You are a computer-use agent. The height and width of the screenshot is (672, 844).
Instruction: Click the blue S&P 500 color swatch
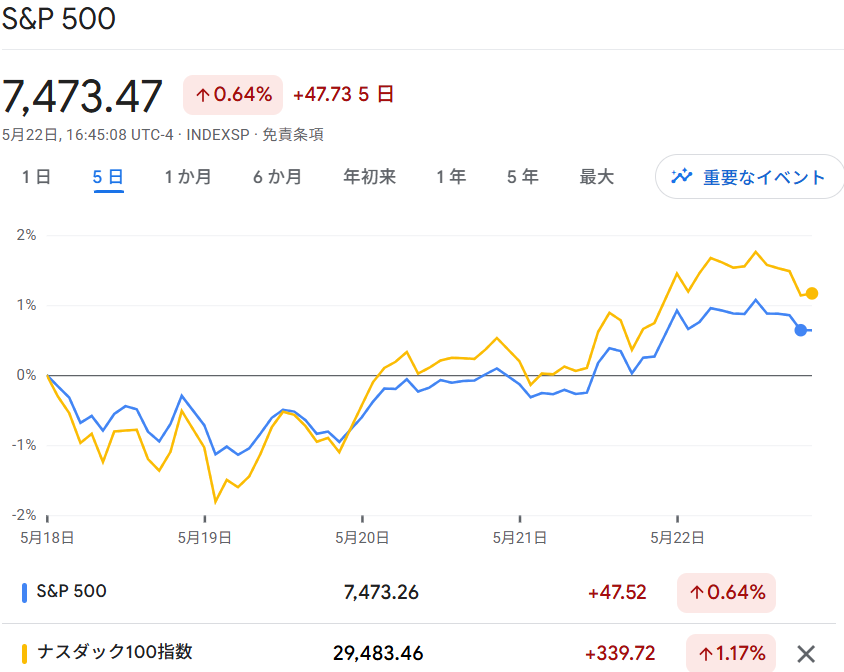(x=24, y=592)
